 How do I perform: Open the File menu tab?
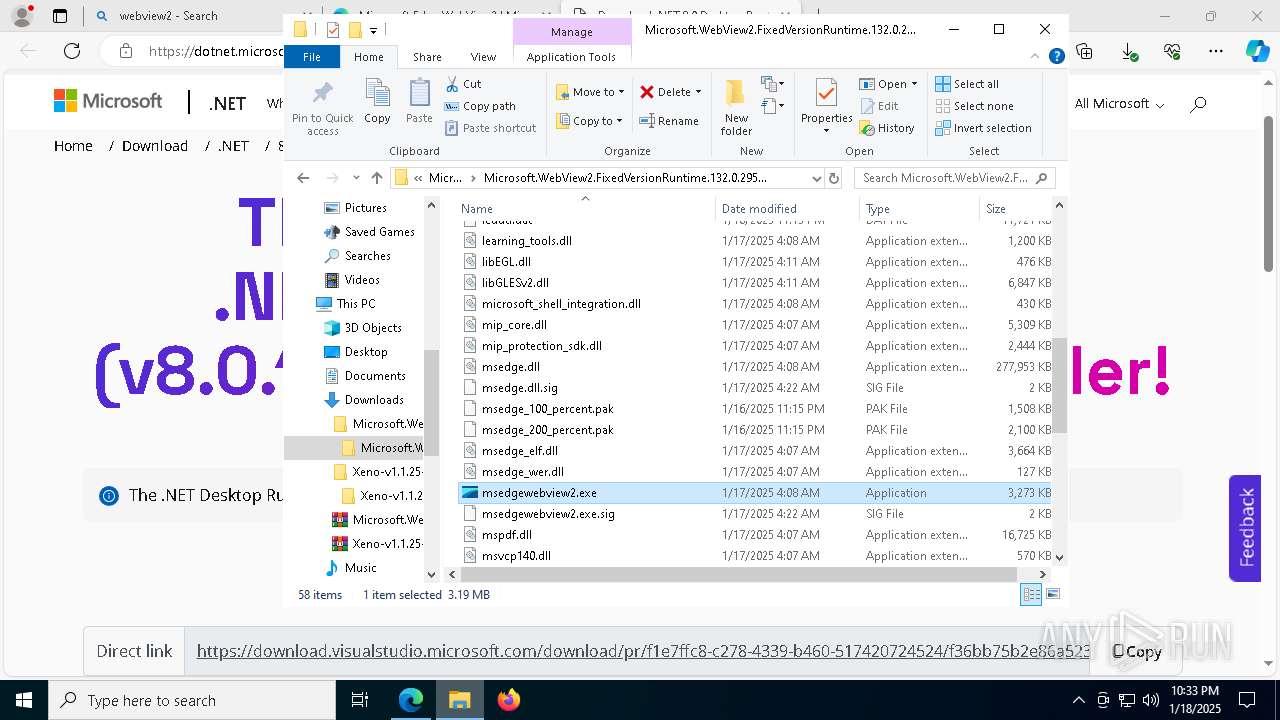tap(312, 57)
